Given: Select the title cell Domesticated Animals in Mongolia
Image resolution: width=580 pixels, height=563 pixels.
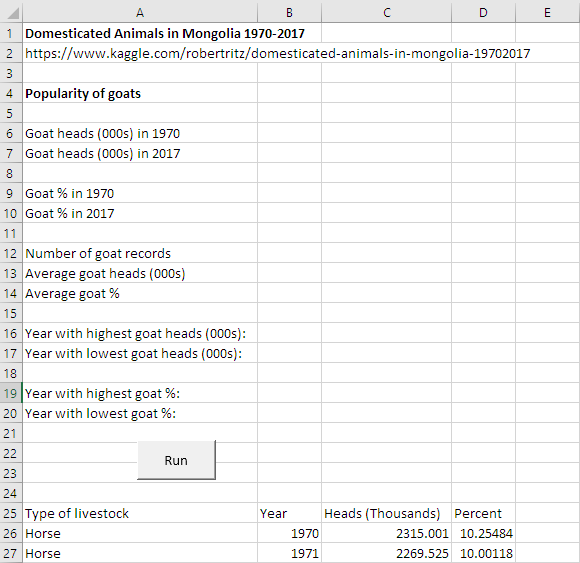Looking at the screenshot, I should 140,34.
